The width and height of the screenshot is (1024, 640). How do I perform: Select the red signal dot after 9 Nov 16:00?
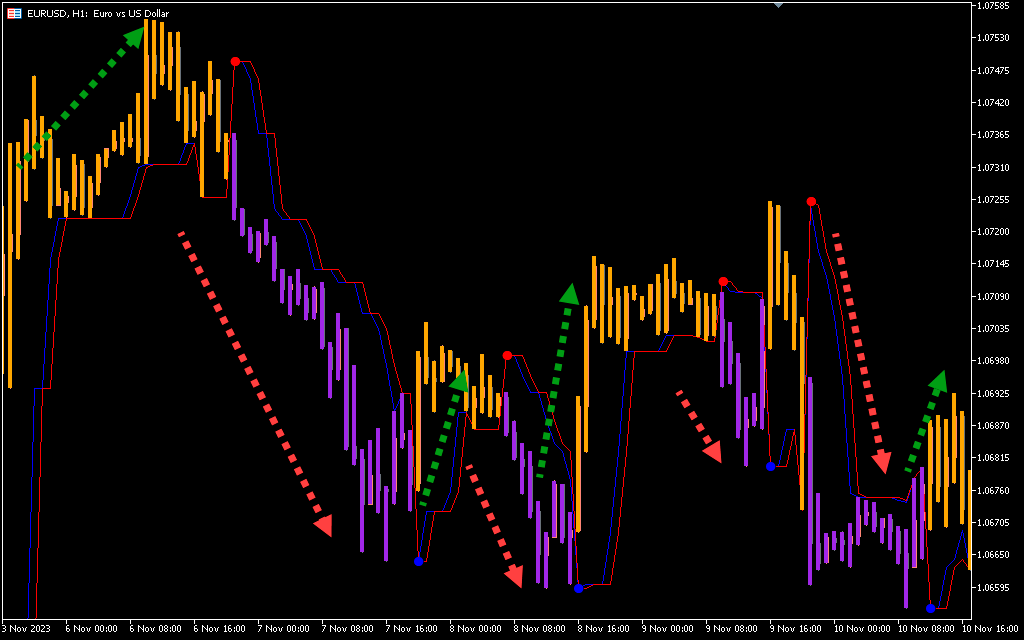pos(810,201)
